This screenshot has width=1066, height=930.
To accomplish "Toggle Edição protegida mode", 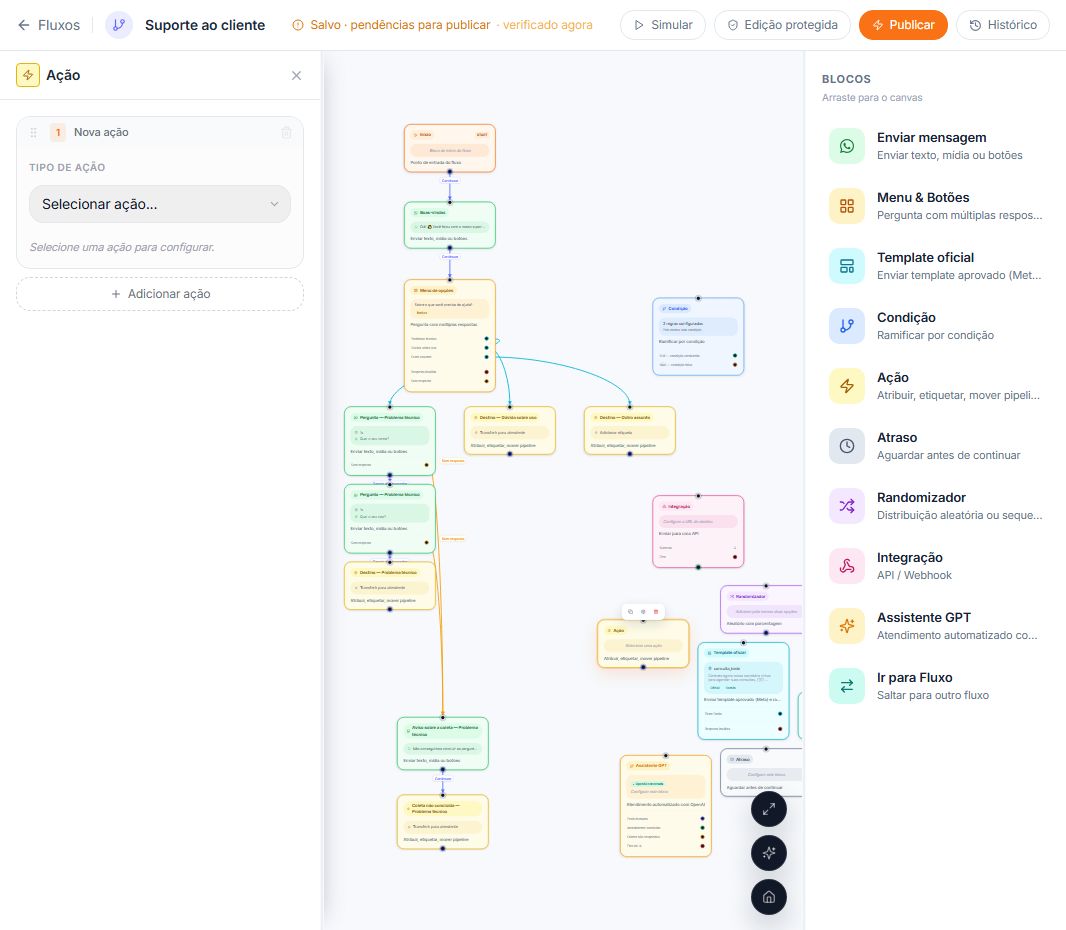I will 782,25.
